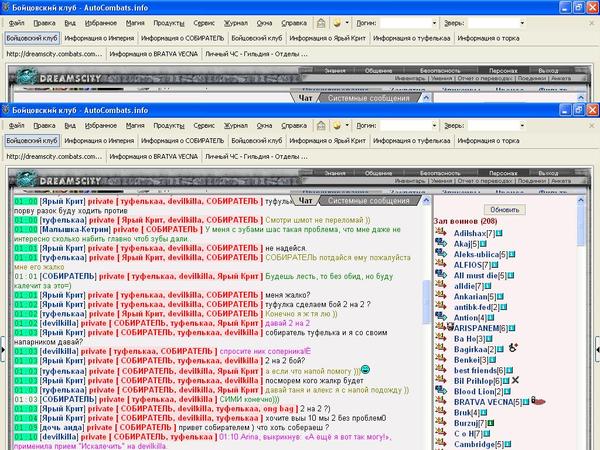Viewport: 600px width, 450px height.
Task: Click the user list scrollbar thumb
Action: 581,224
